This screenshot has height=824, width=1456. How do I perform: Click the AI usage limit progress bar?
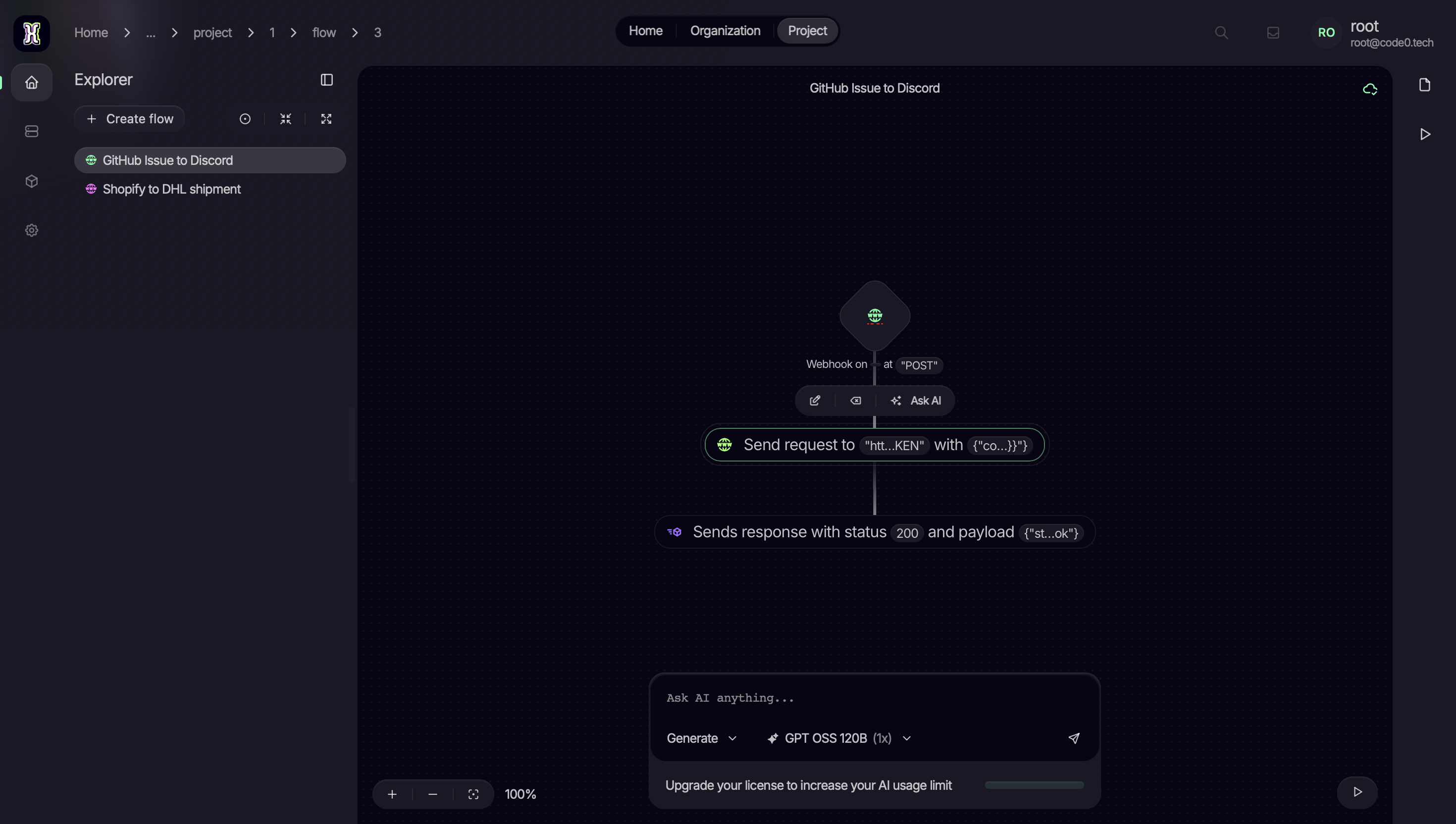pos(1035,785)
